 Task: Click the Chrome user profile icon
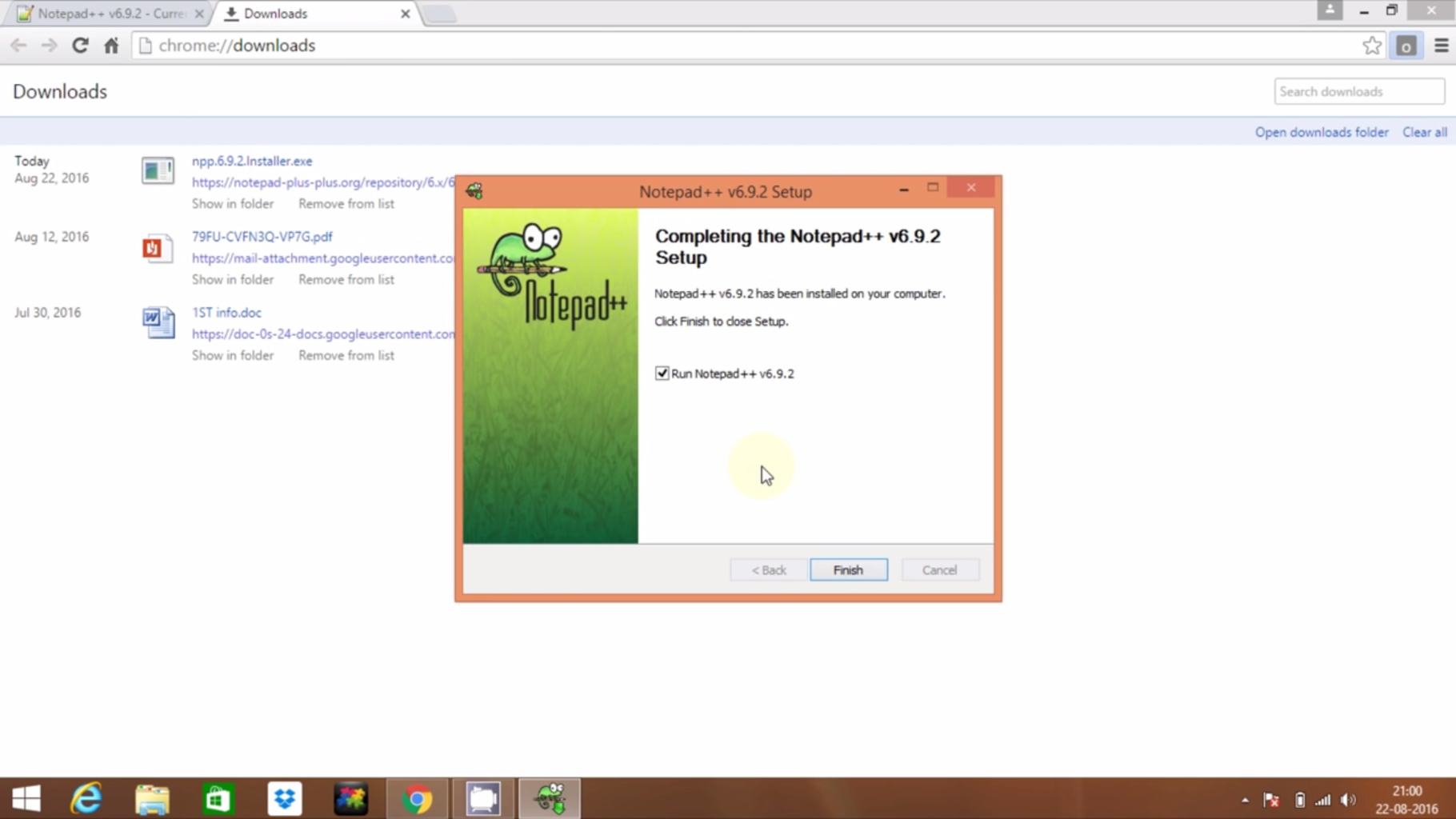coord(1330,10)
